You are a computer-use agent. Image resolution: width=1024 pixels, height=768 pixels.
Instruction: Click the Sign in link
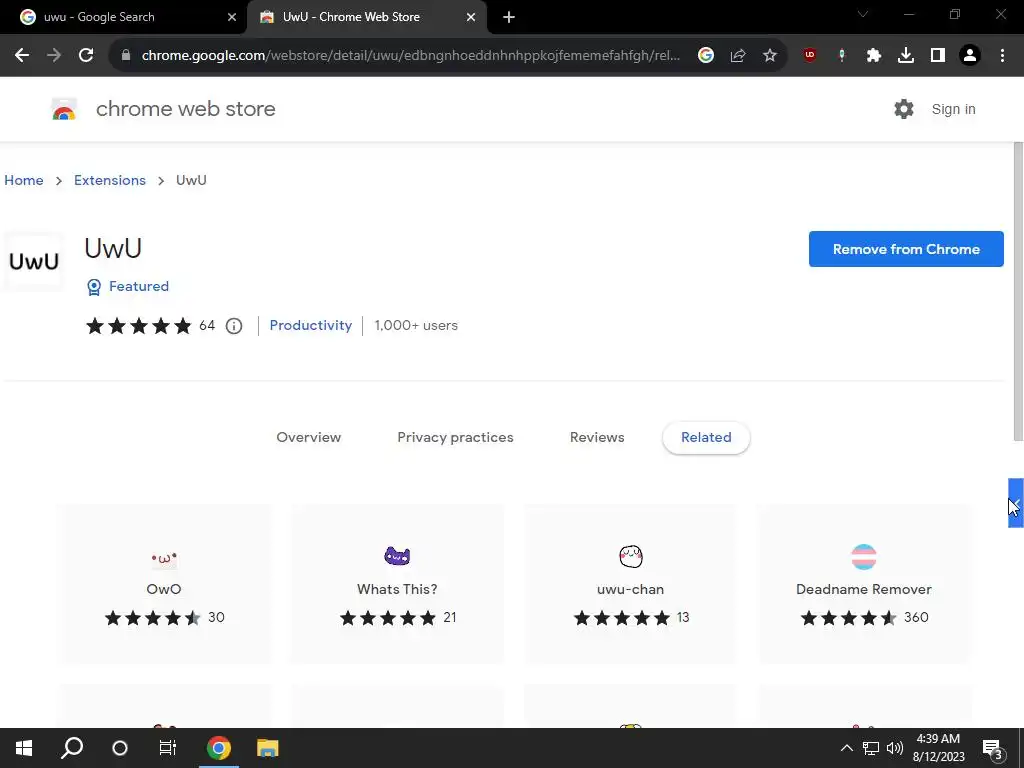point(953,109)
